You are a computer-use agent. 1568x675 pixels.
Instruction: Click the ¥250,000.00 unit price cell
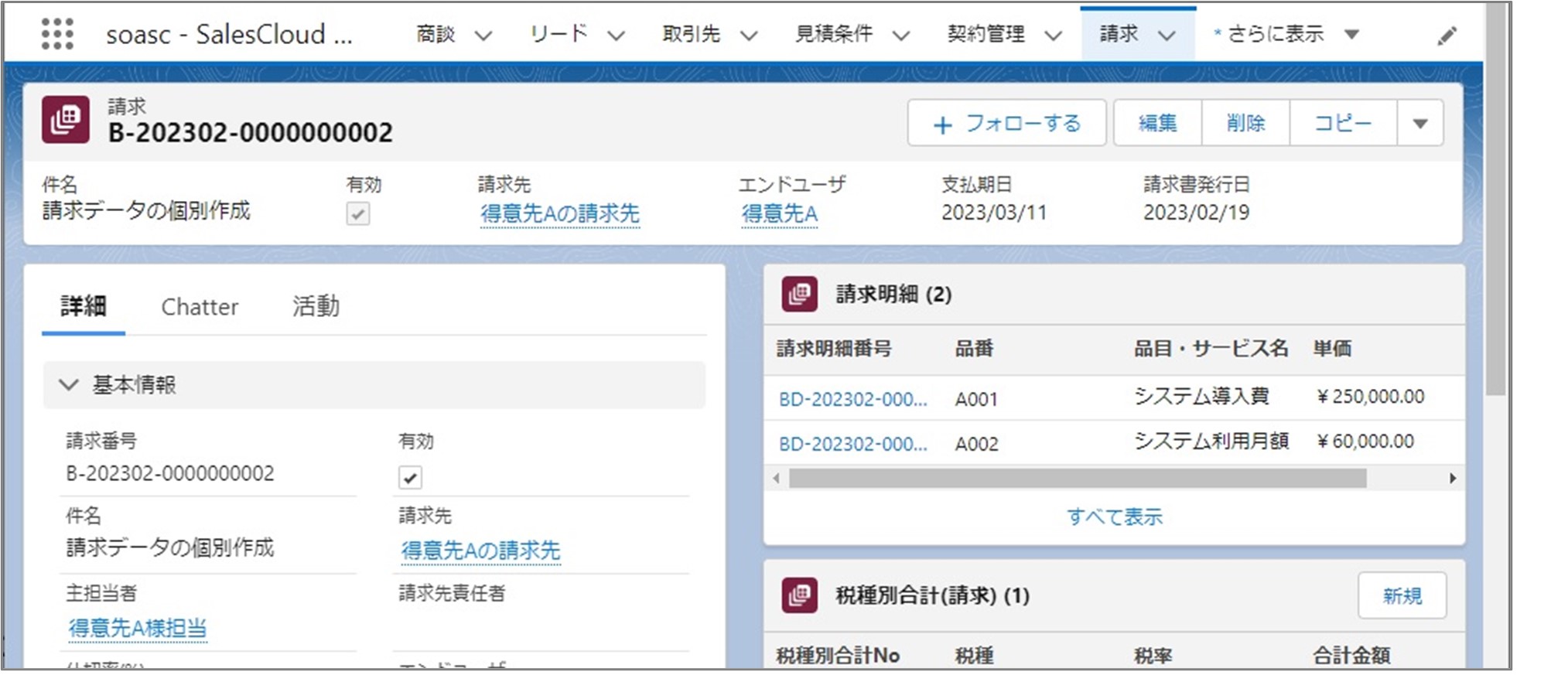[x=1370, y=397]
